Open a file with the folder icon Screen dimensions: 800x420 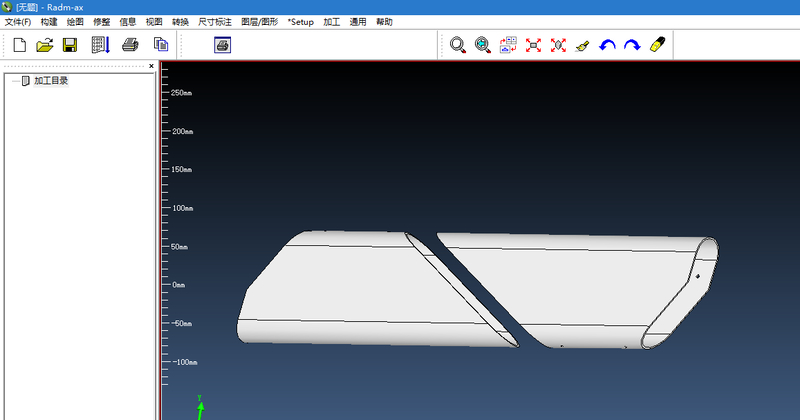tap(45, 45)
